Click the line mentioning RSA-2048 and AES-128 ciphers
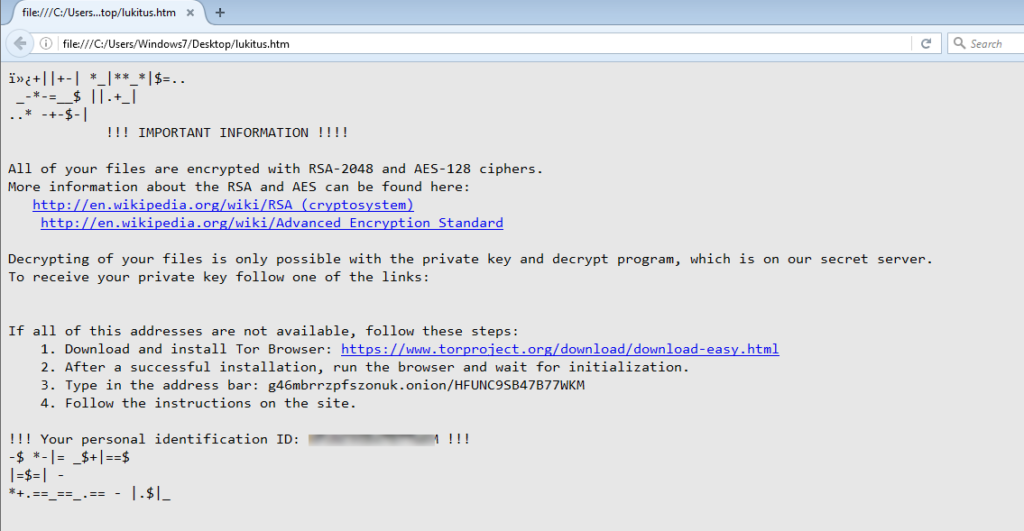Screen dimensions: 1024x531 pyautogui.click(x=276, y=169)
